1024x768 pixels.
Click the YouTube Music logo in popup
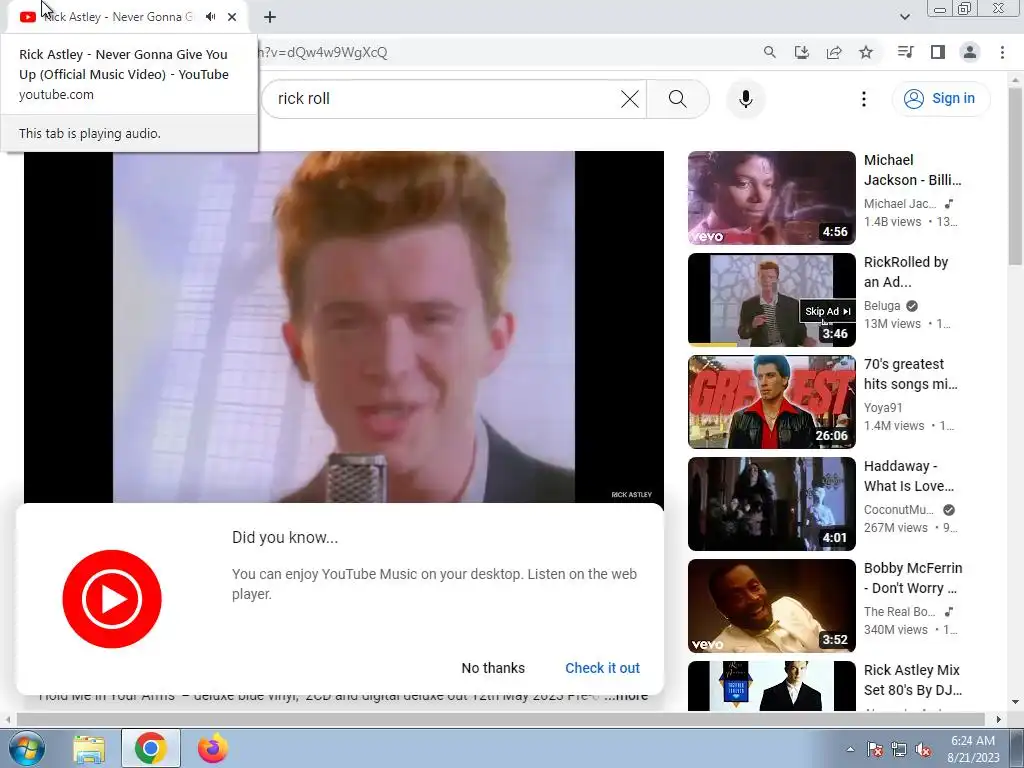pyautogui.click(x=112, y=599)
